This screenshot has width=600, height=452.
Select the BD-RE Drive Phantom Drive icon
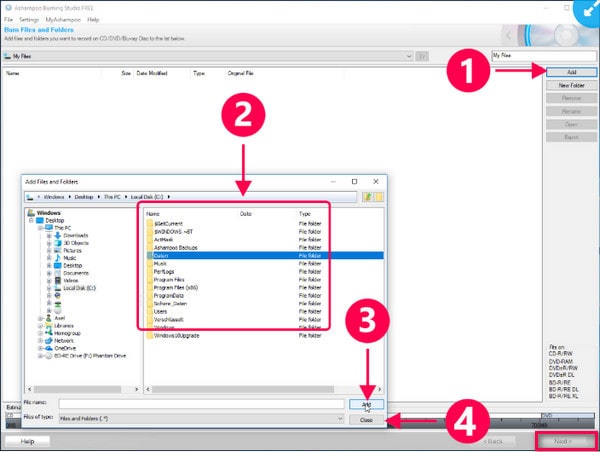49,355
